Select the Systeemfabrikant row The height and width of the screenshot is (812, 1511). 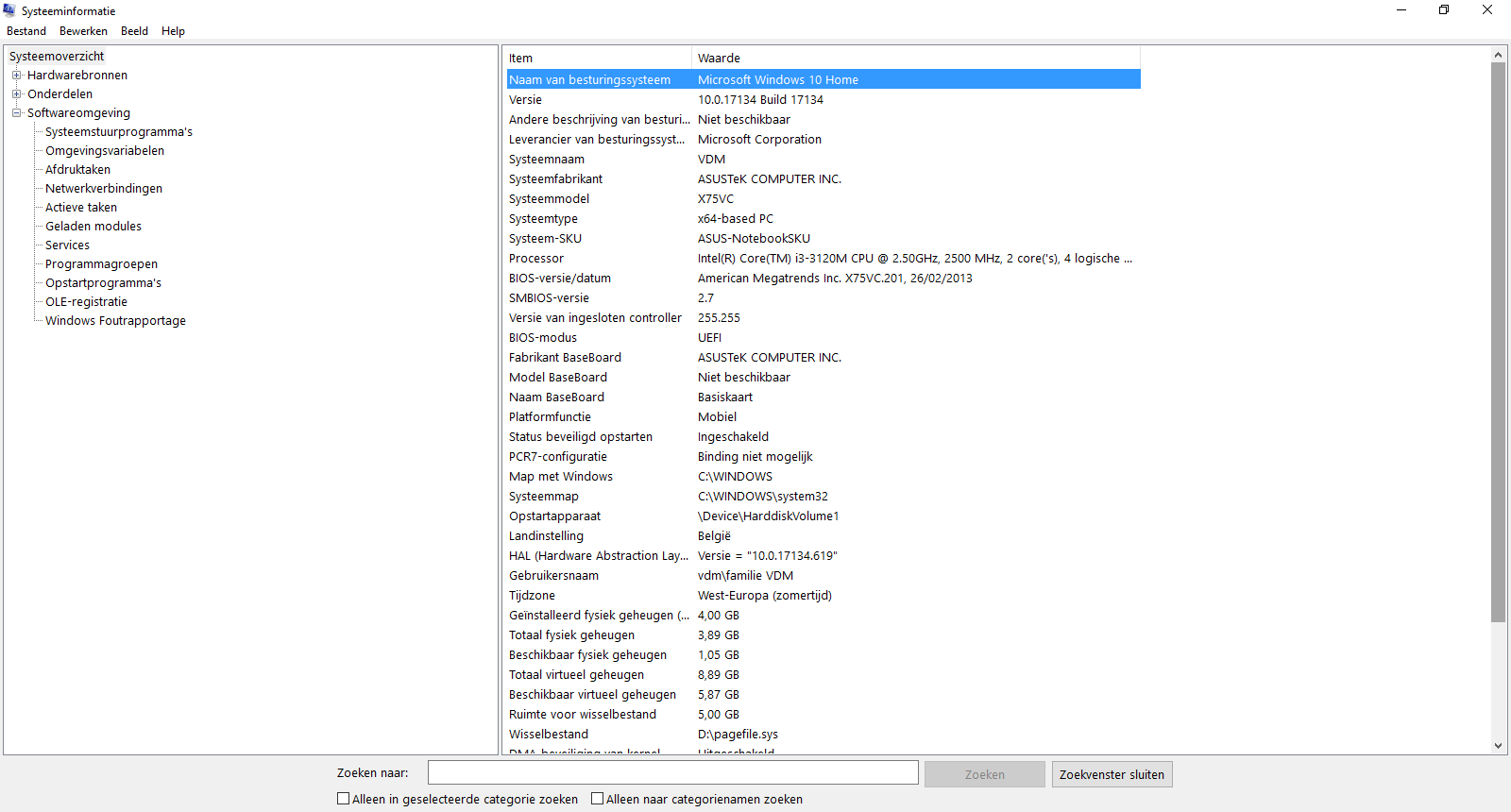[x=823, y=179]
